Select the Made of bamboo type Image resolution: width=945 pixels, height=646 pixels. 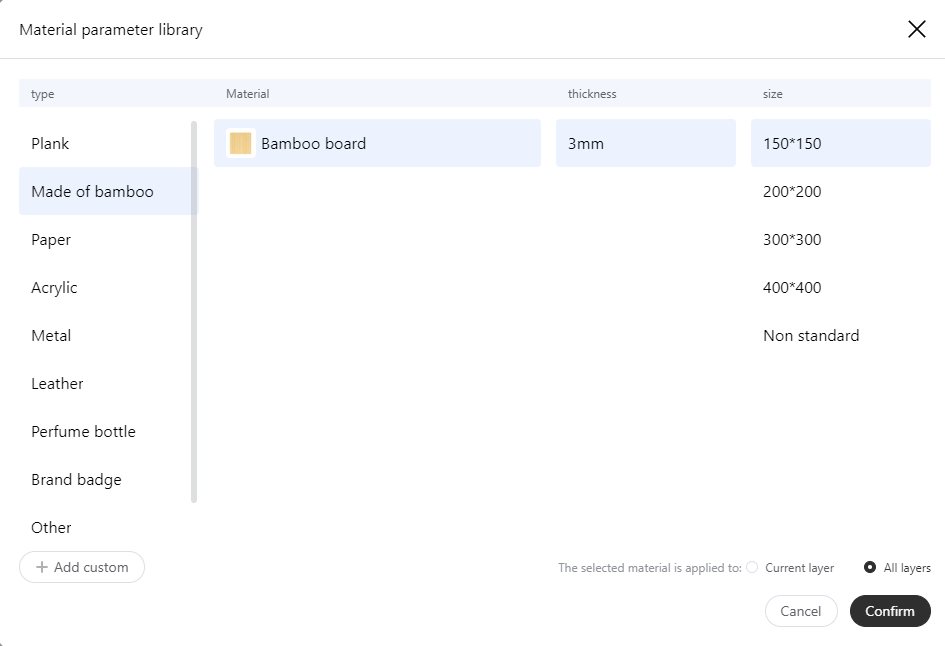coord(108,191)
